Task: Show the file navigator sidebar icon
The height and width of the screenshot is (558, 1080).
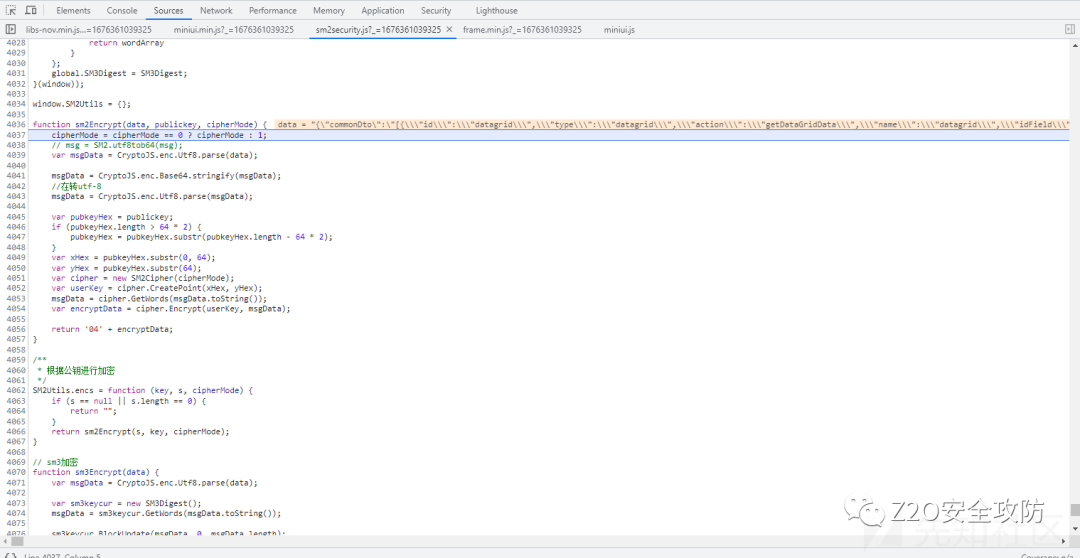Action: click(x=11, y=30)
